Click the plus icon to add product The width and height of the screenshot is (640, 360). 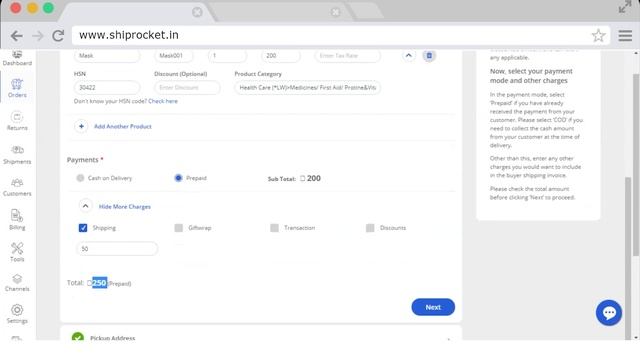pyautogui.click(x=81, y=127)
